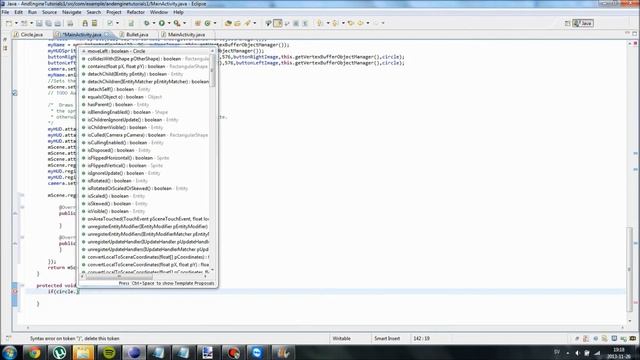
Task: Click the New Java Package icon
Action: pyautogui.click(x=198, y=23)
